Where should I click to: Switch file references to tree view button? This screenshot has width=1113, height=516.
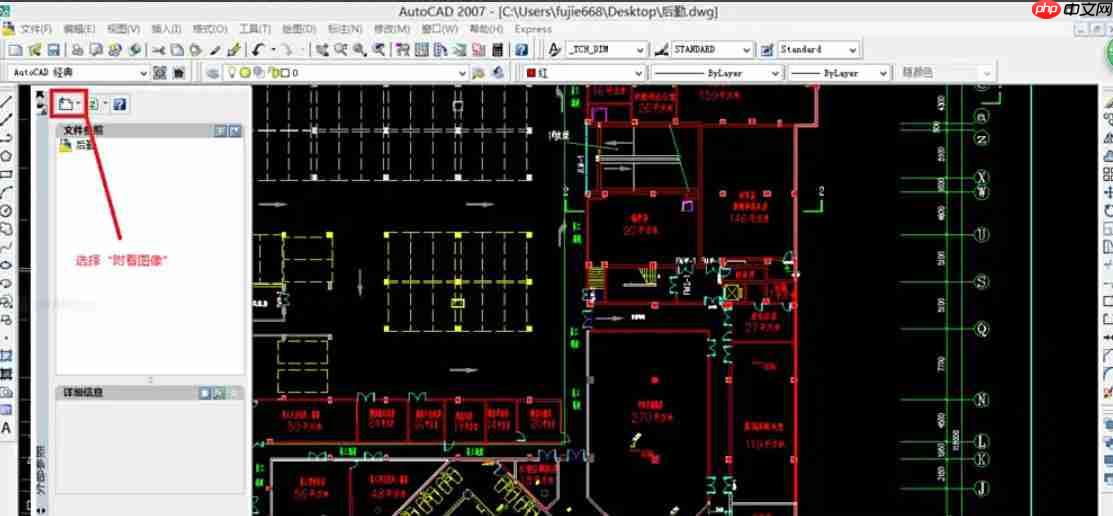tap(235, 131)
